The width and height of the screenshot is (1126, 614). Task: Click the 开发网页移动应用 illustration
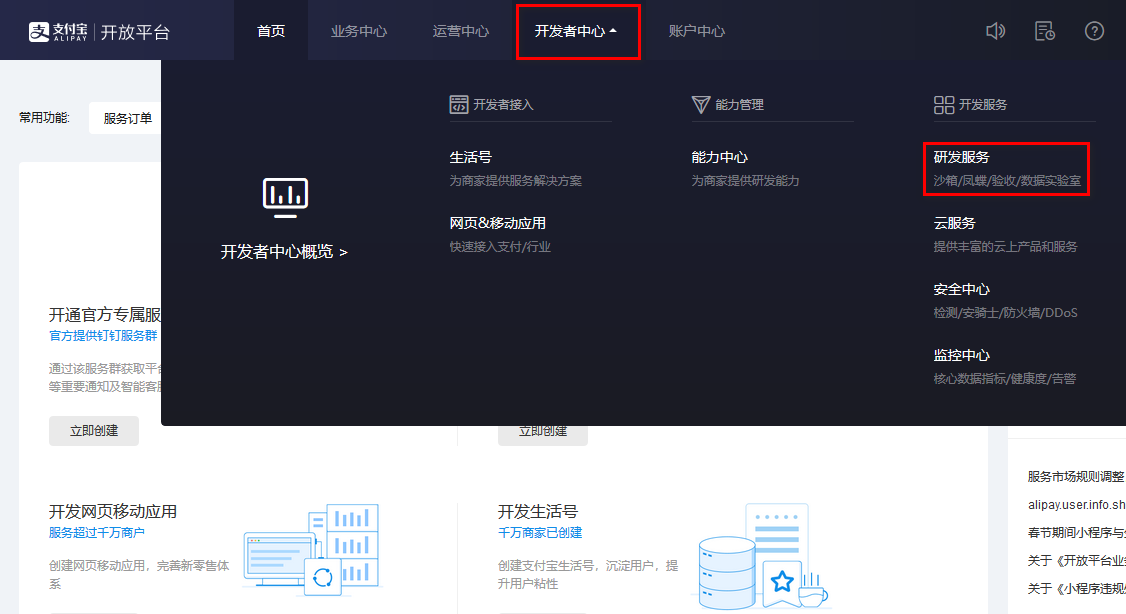click(312, 549)
